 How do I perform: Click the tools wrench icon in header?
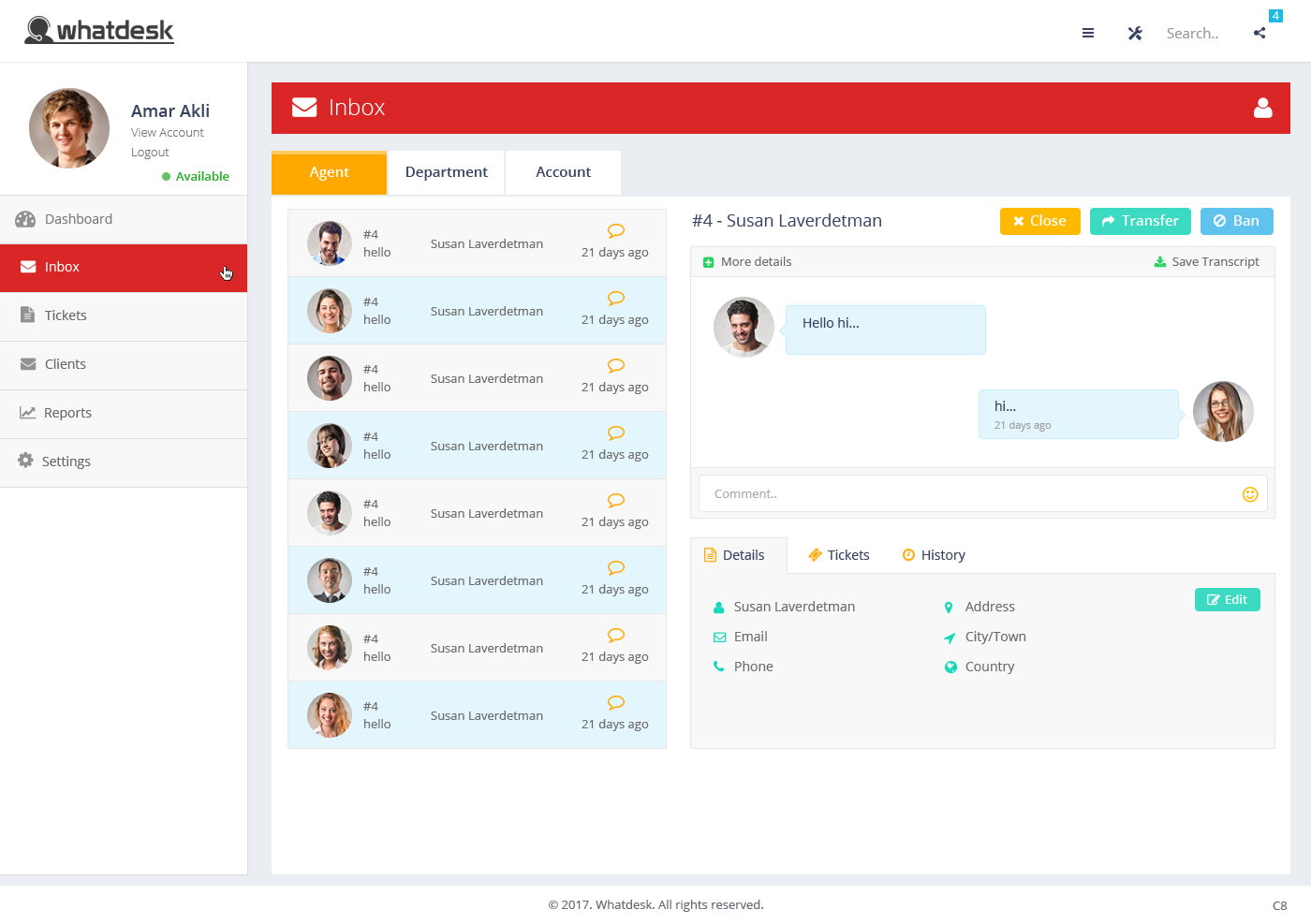1135,34
